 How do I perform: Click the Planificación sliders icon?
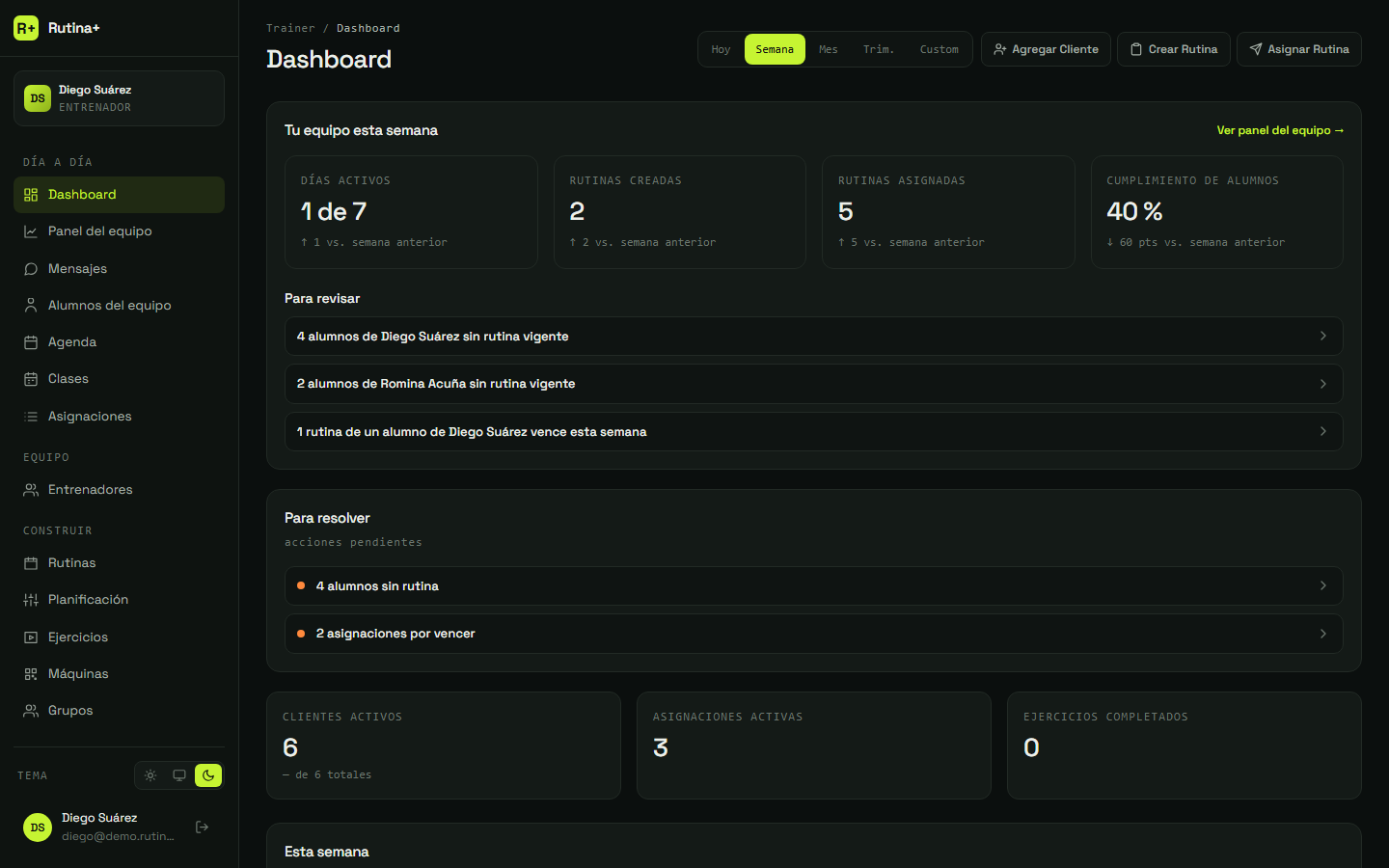tap(31, 600)
